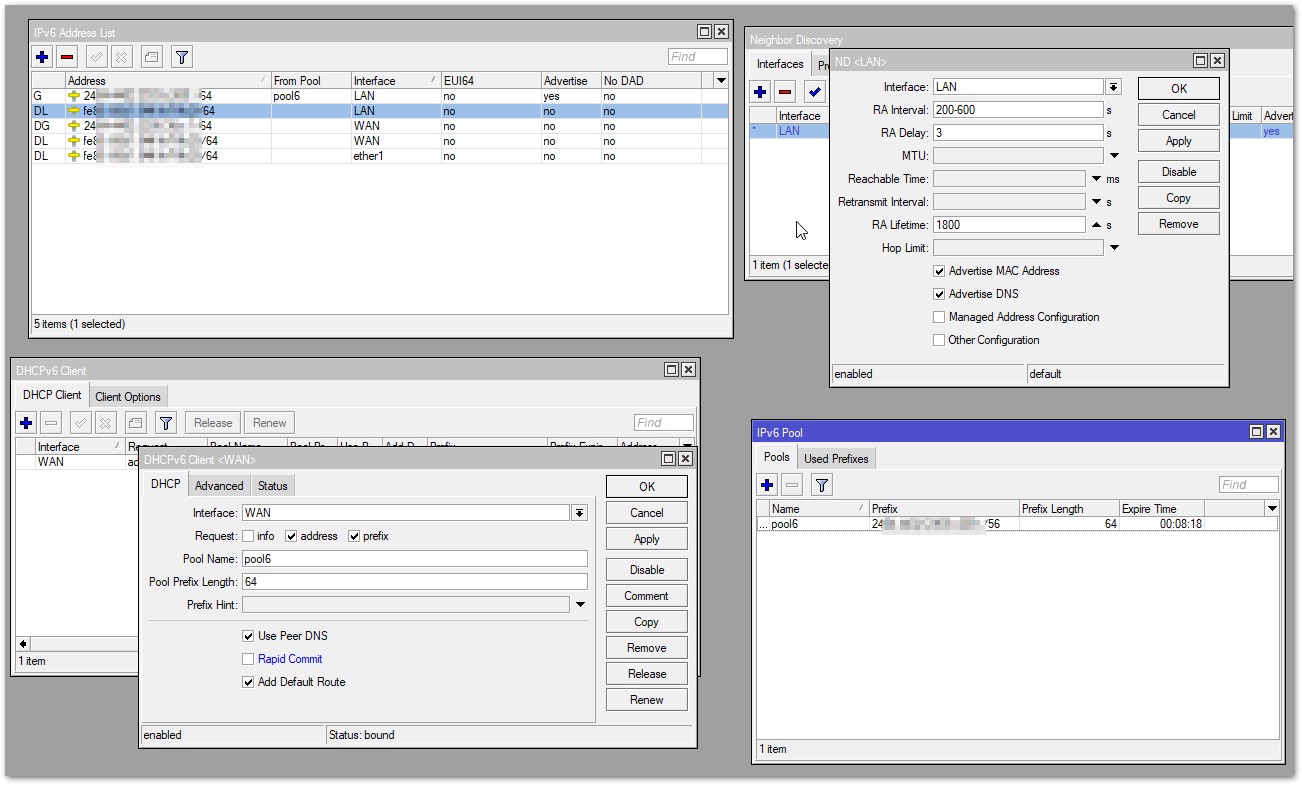Click Apply in the ND LAN dialog

1178,141
